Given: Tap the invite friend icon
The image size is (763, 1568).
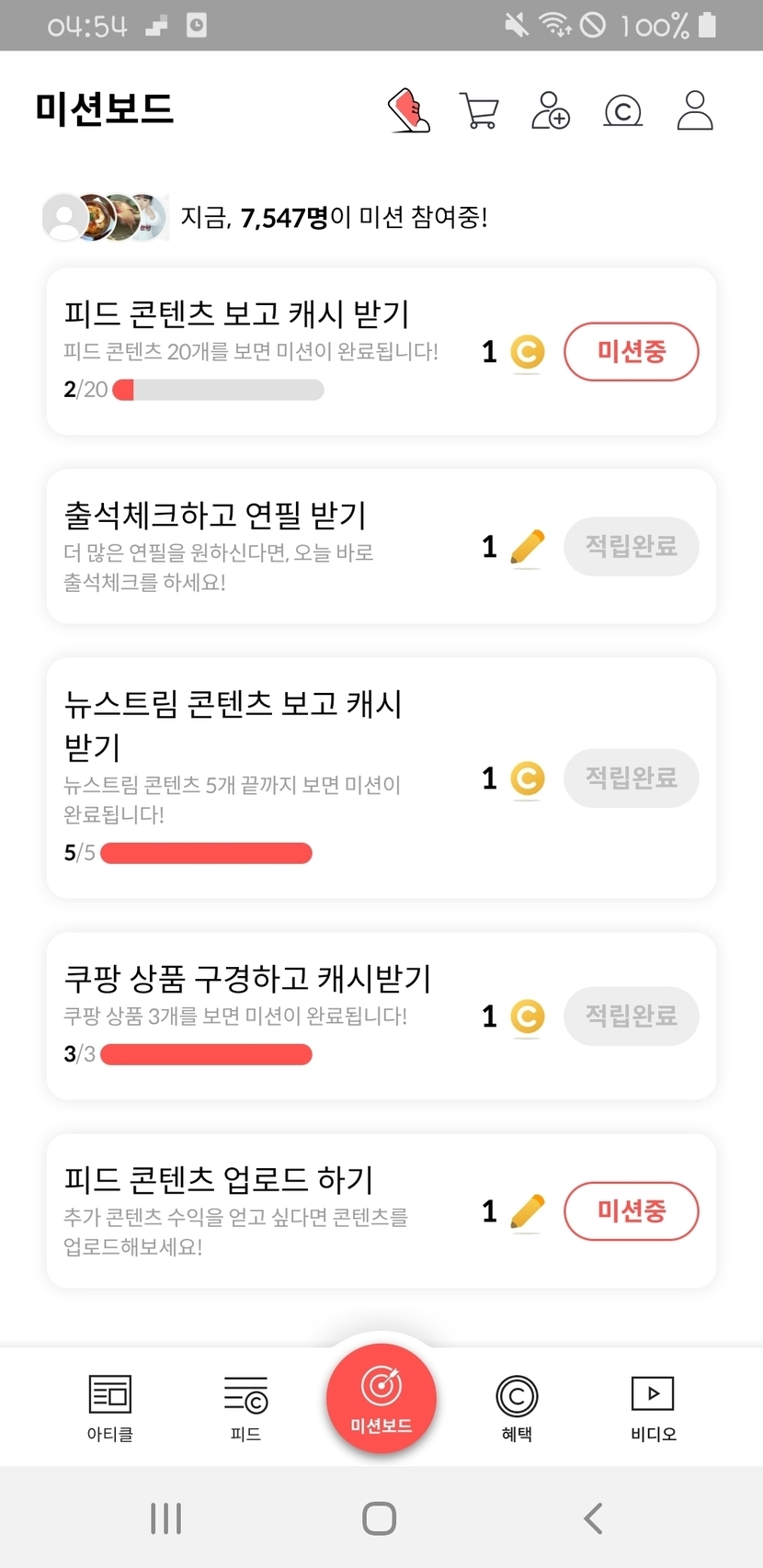Looking at the screenshot, I should pos(551,111).
